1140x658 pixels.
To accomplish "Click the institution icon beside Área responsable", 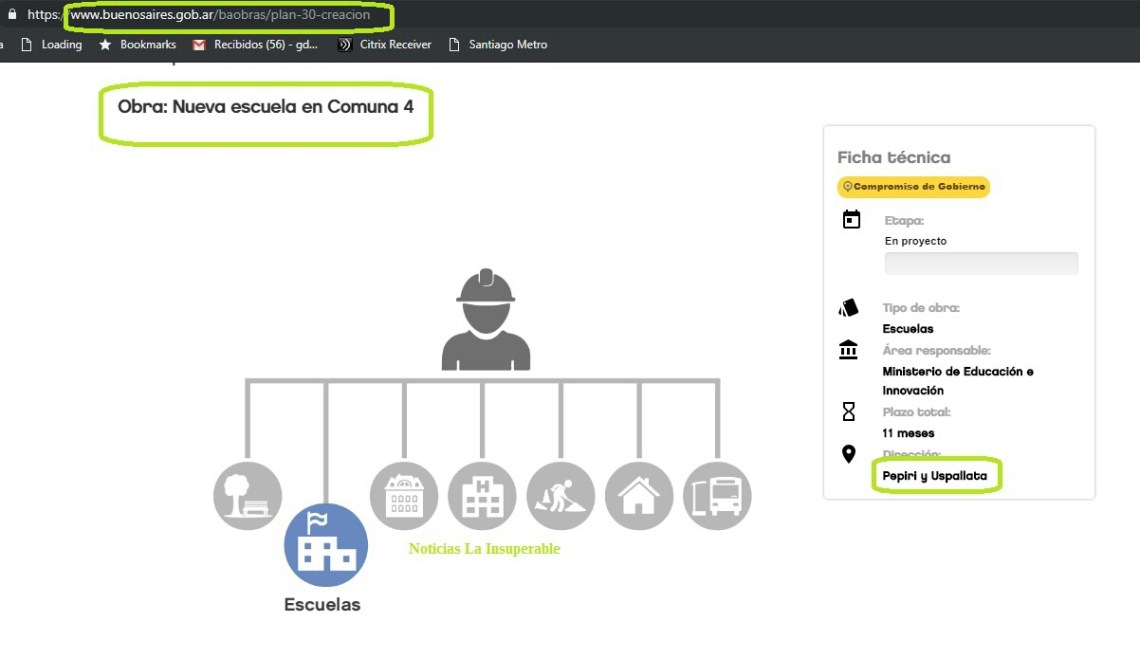I will pyautogui.click(x=849, y=350).
